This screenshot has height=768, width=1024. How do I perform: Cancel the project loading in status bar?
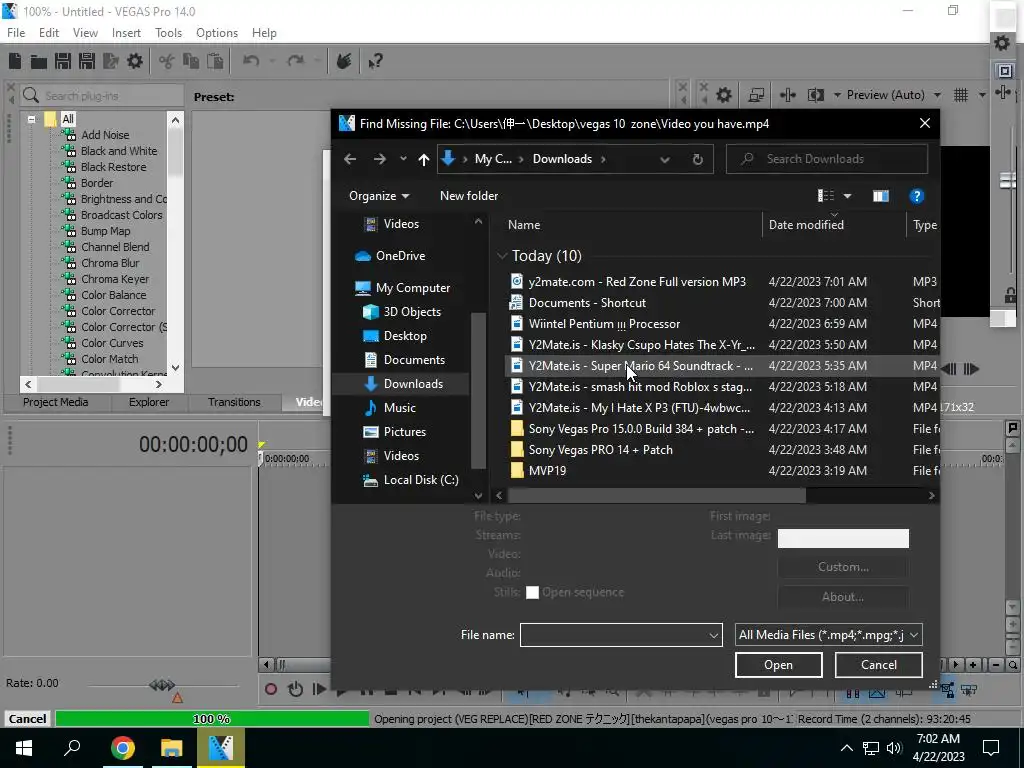point(27,719)
